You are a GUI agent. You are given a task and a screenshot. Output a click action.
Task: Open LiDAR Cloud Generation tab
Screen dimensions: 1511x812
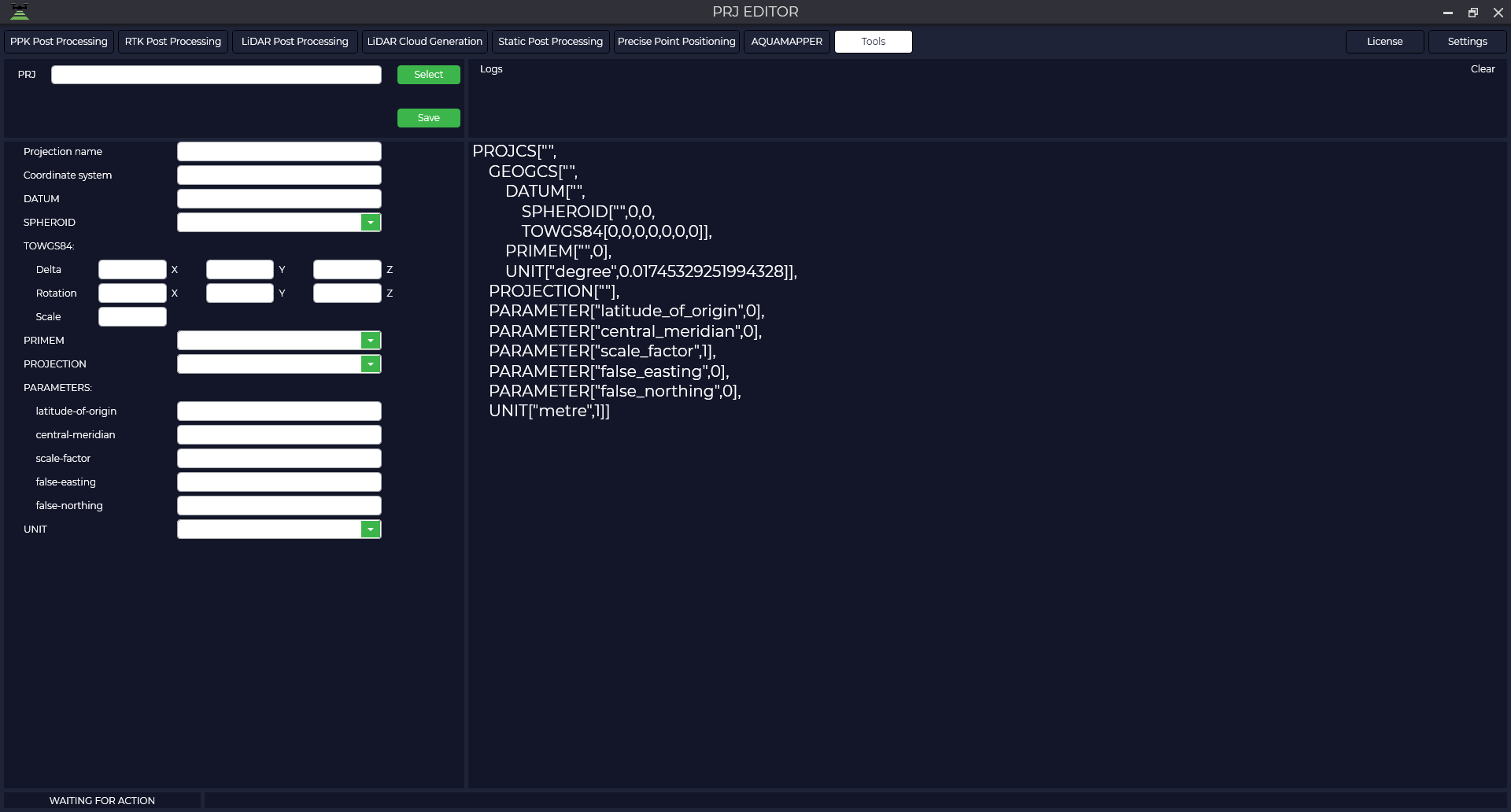click(x=425, y=42)
